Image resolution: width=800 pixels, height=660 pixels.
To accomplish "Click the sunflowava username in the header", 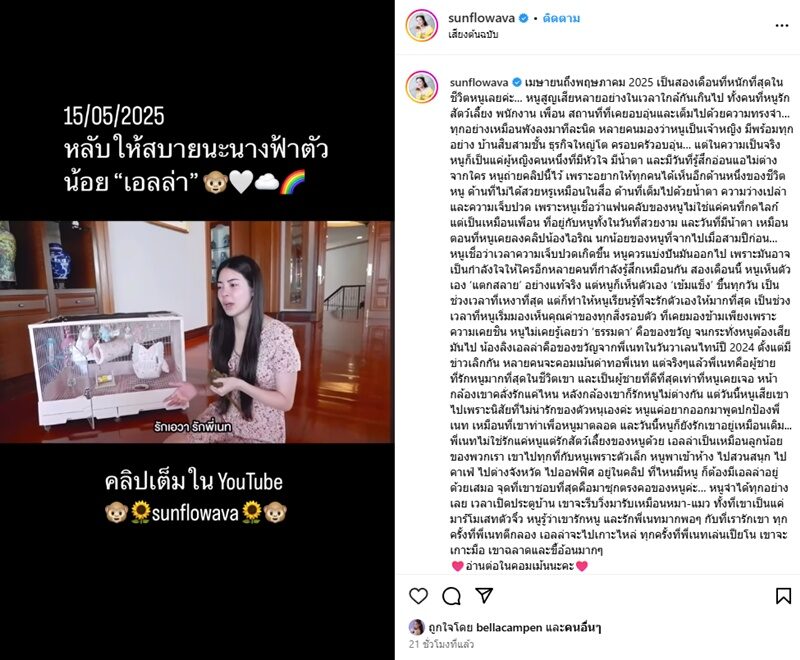I will pyautogui.click(x=481, y=18).
